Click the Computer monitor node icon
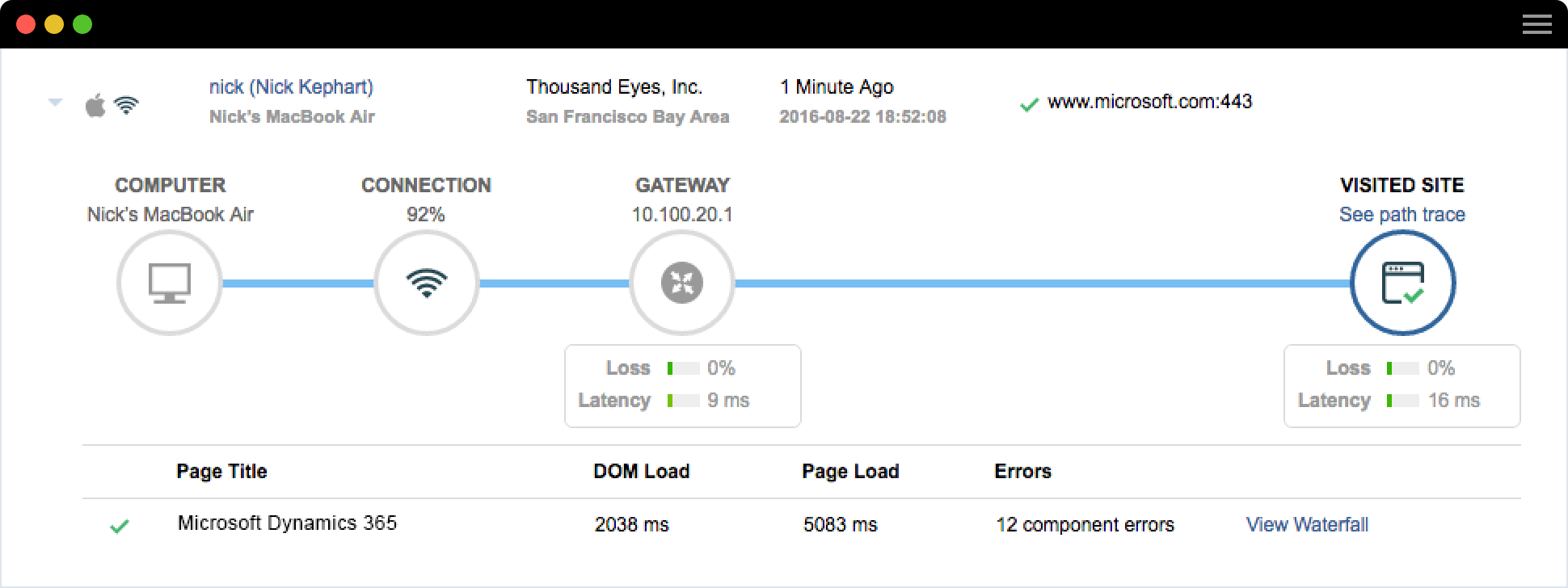 [170, 283]
